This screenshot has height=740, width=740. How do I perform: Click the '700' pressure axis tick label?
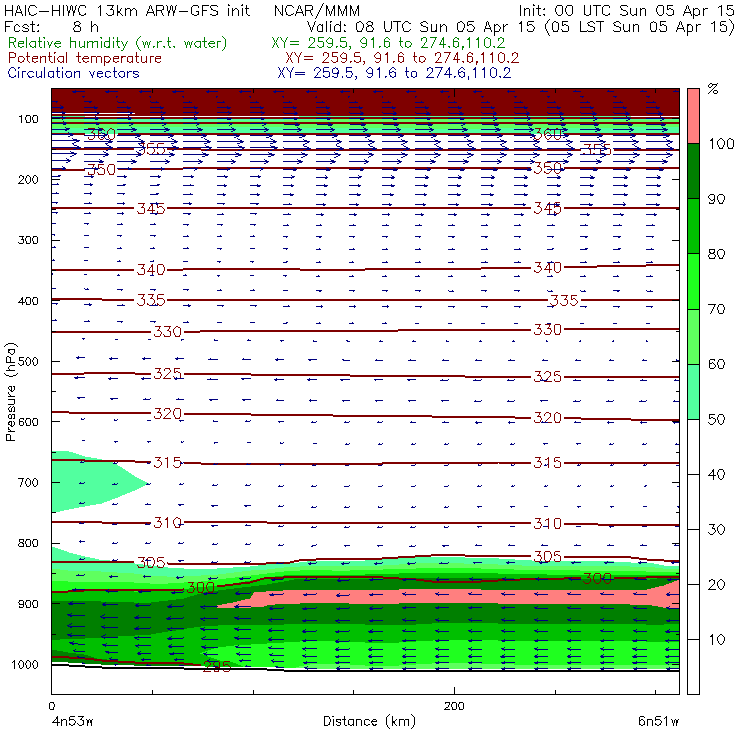pos(28,483)
